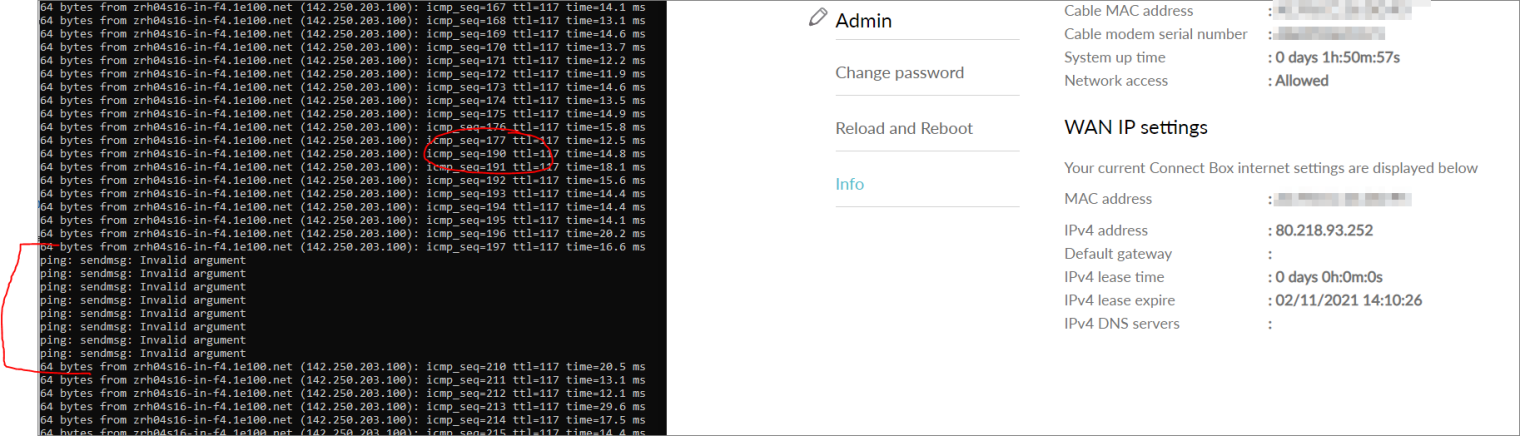Click the Connect Box internet settings description
Image resolution: width=1520 pixels, height=436 pixels.
click(1270, 168)
